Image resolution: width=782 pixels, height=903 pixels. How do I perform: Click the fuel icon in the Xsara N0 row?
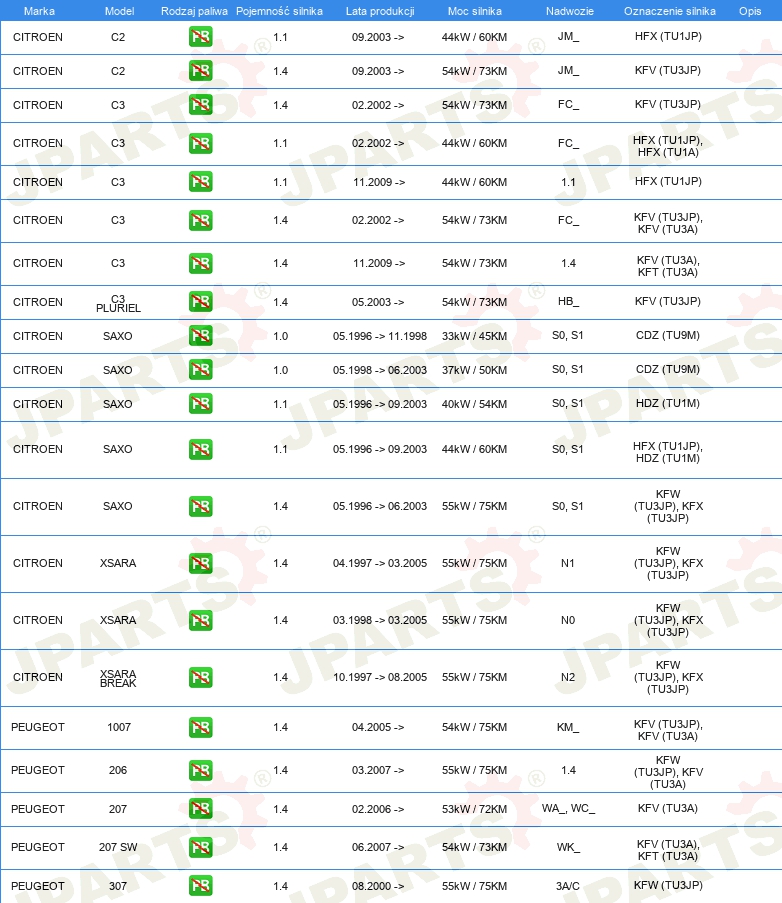200,620
